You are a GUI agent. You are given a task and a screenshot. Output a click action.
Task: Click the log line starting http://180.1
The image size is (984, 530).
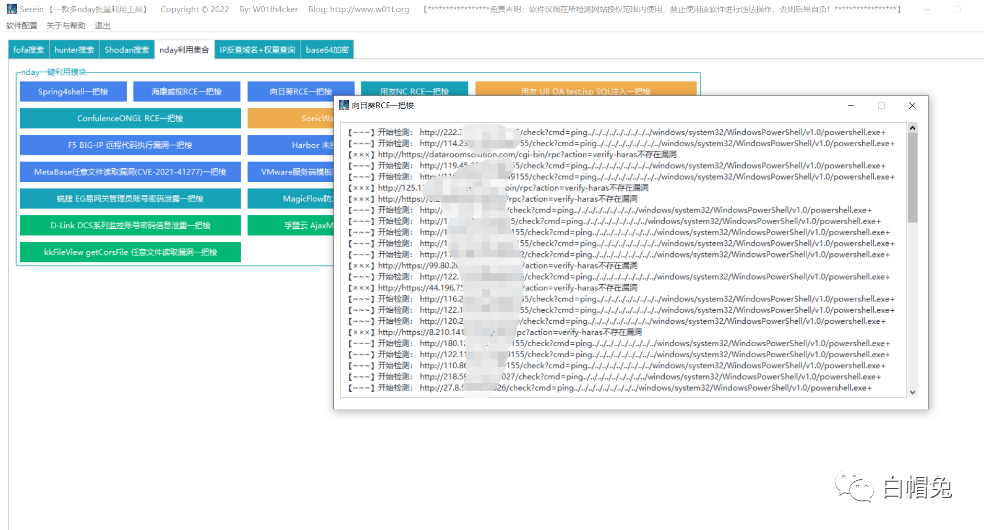point(617,343)
